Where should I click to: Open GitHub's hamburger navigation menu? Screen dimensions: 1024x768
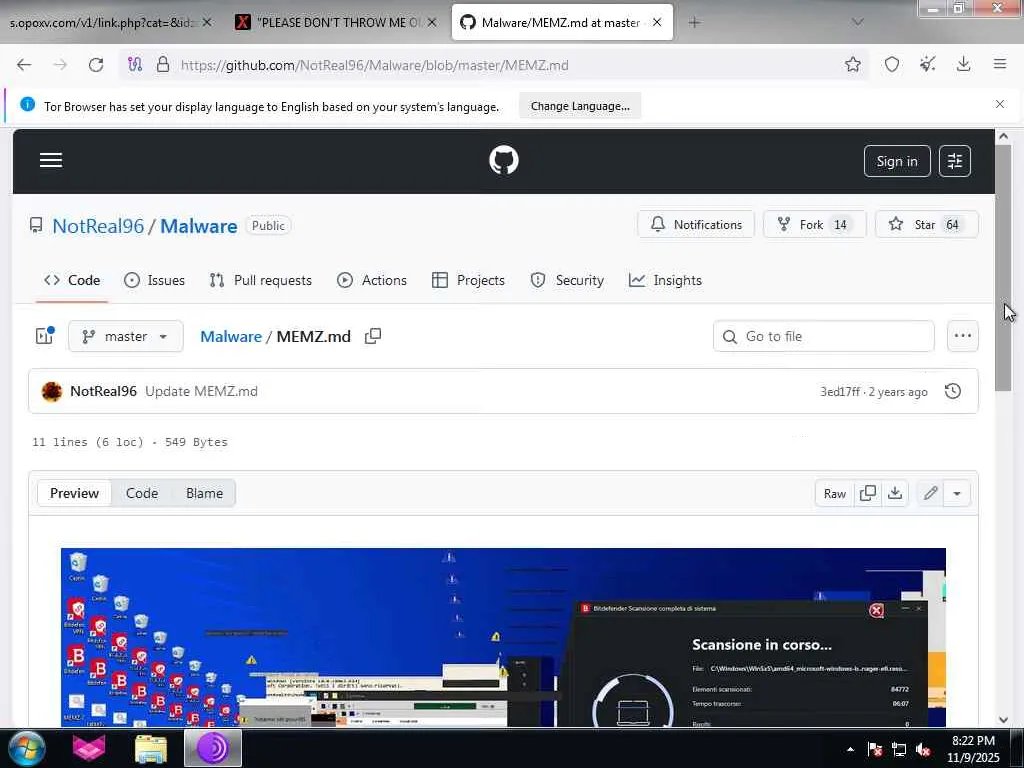(x=51, y=161)
